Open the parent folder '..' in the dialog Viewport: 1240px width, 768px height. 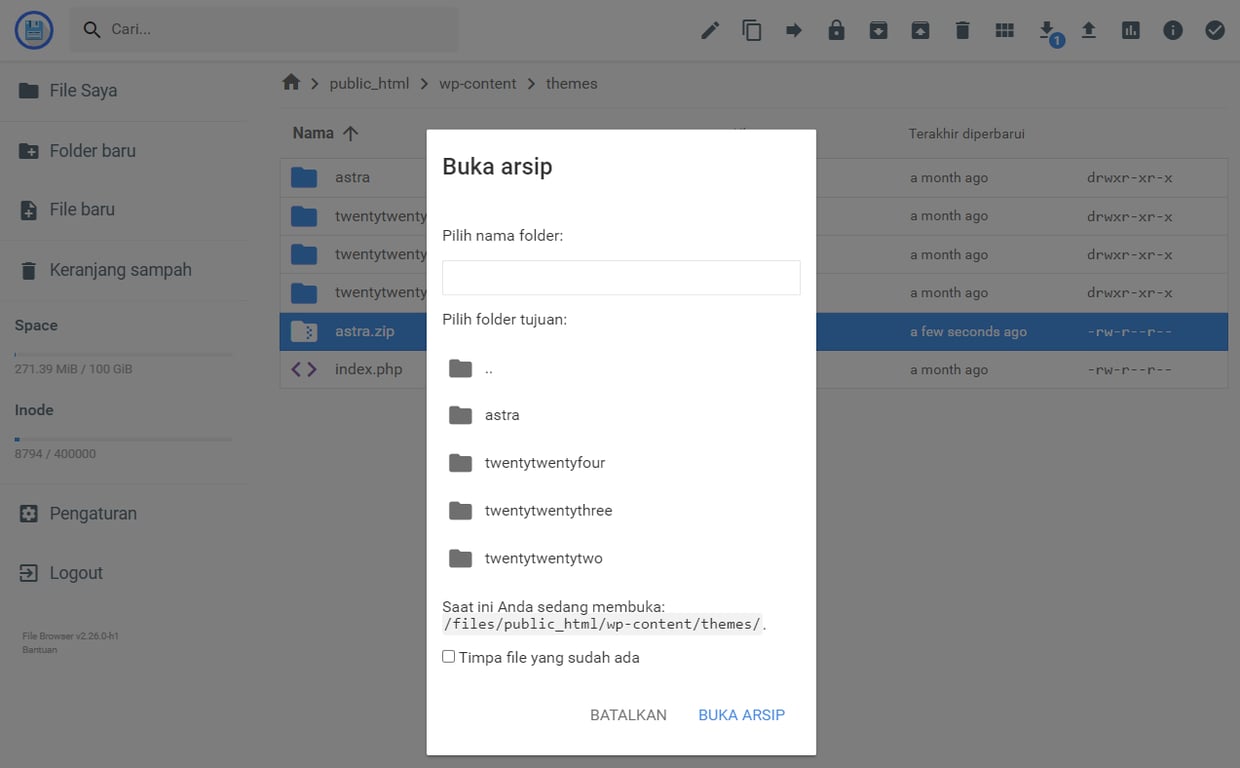pyautogui.click(x=489, y=368)
